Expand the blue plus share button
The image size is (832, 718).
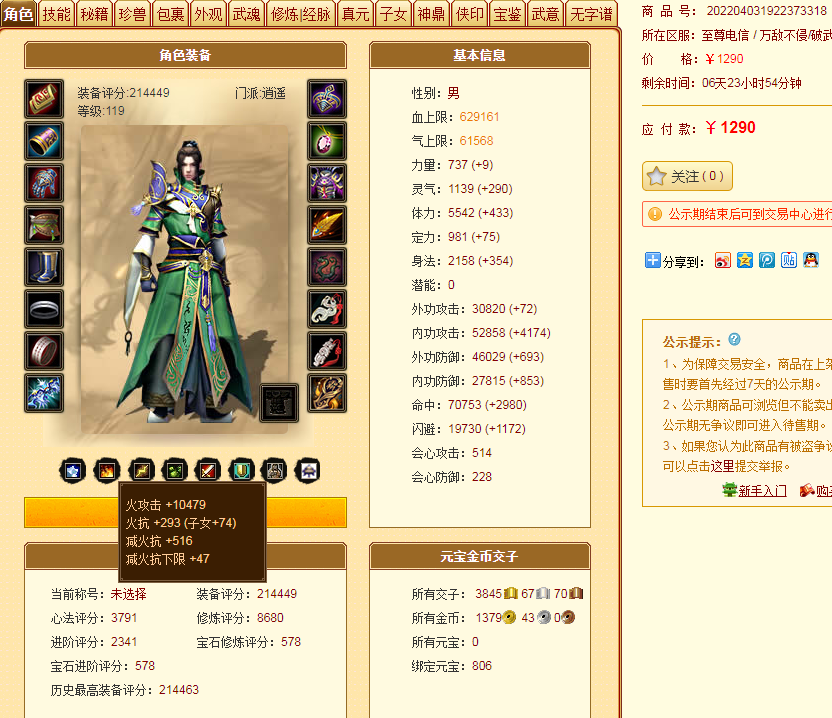point(652,260)
